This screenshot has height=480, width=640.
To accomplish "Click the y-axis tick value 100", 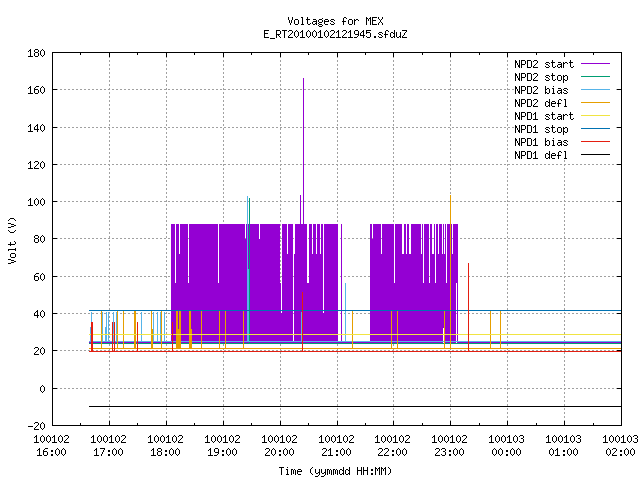I will [36, 202].
